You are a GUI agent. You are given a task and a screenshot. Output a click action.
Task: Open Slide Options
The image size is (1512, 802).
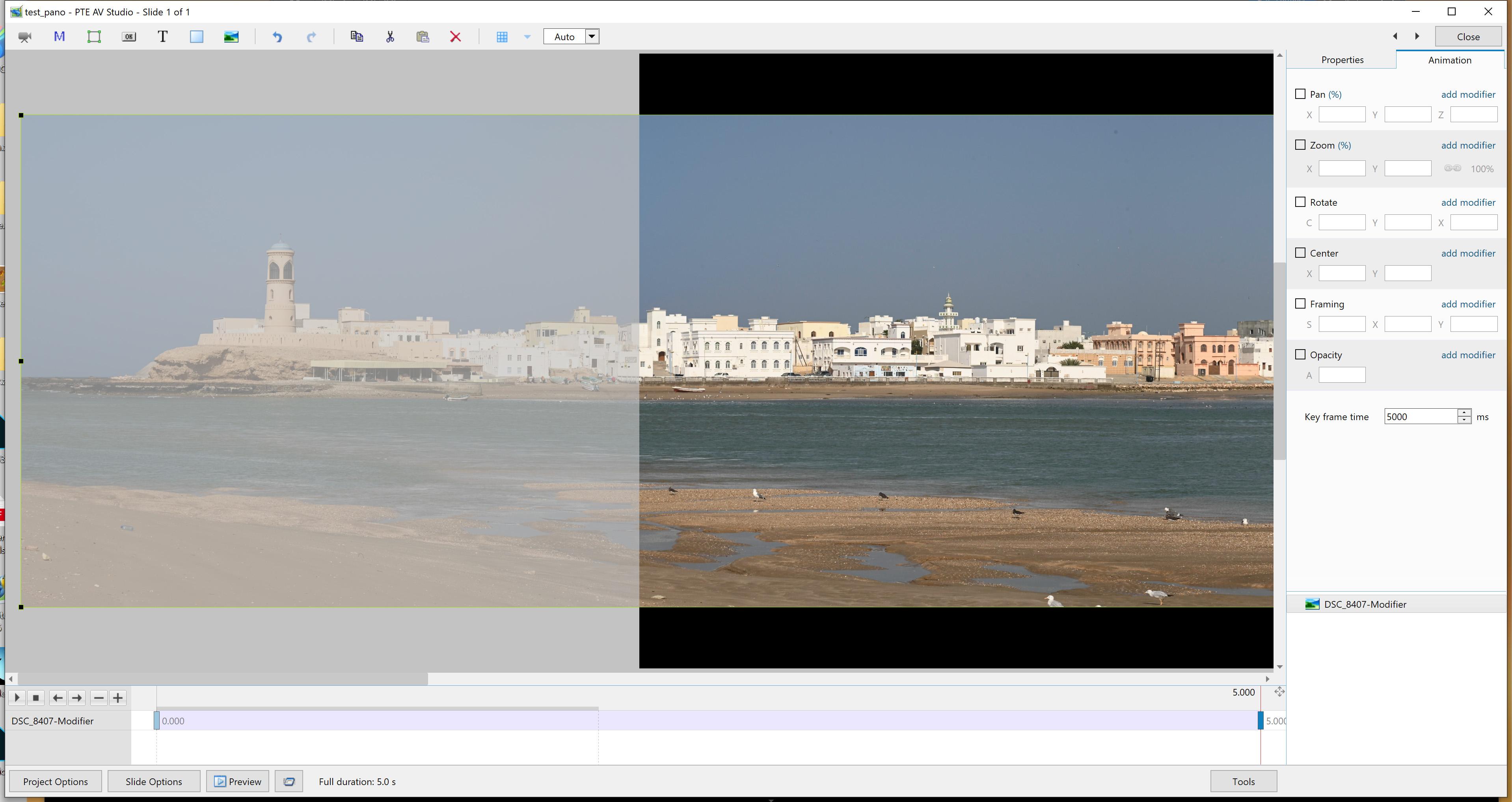point(154,782)
